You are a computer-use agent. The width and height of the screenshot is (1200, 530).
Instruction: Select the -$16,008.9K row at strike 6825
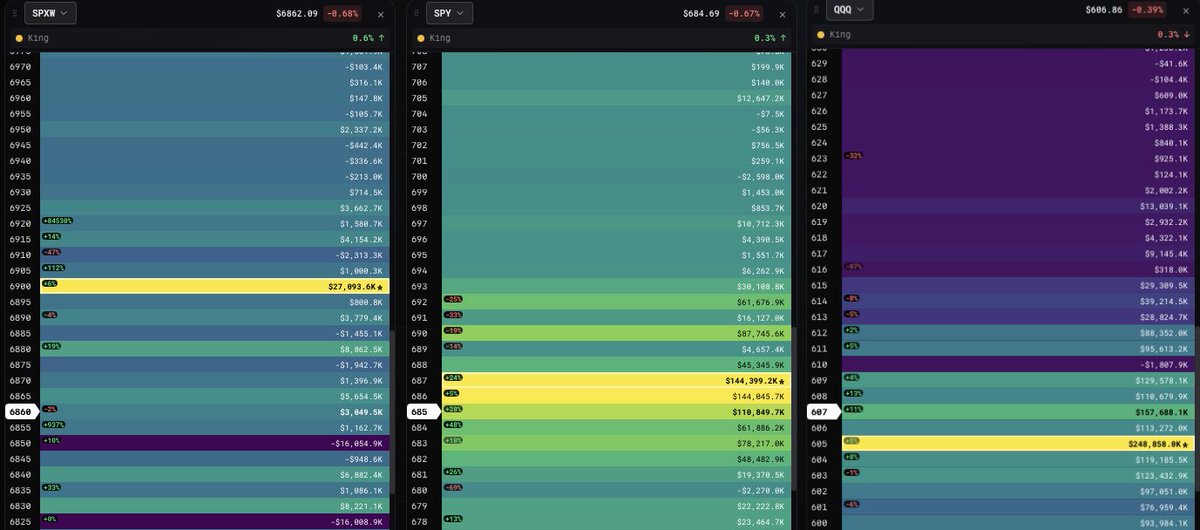215,521
